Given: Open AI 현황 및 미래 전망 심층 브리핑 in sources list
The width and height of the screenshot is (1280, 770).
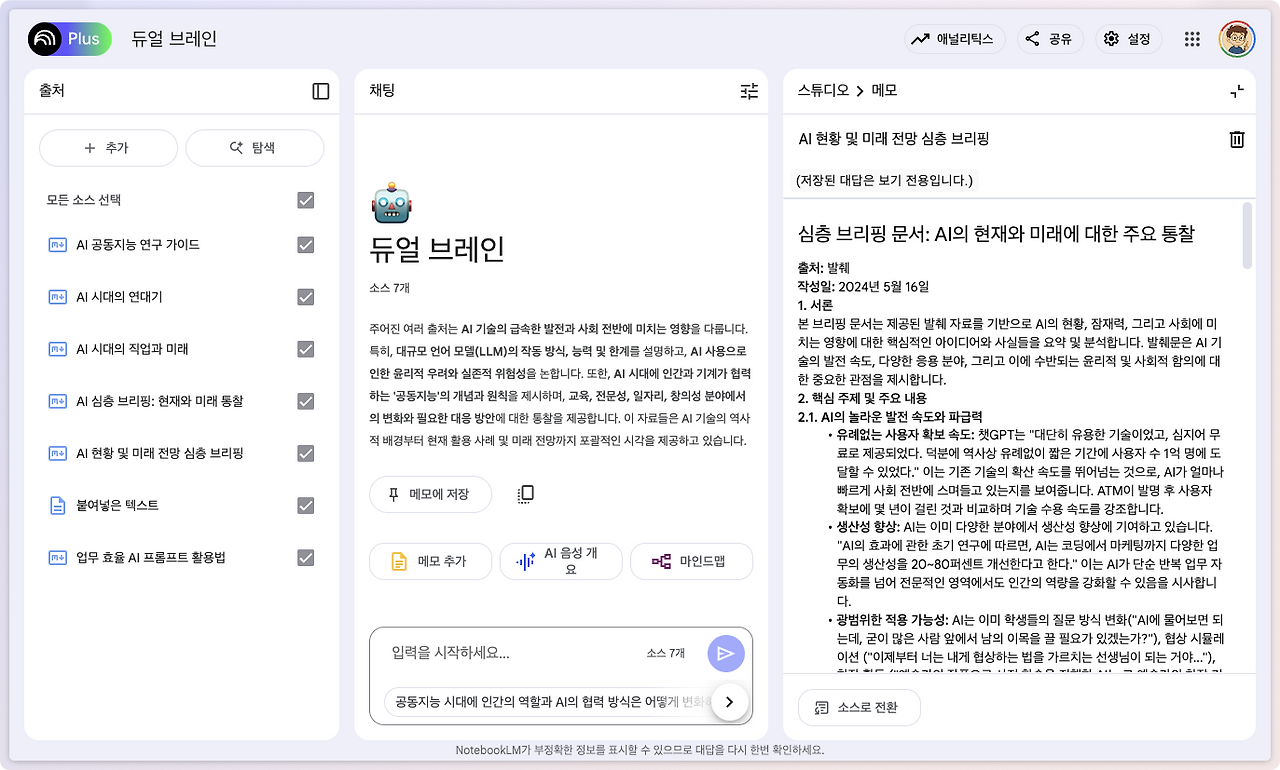Looking at the screenshot, I should tap(160, 453).
